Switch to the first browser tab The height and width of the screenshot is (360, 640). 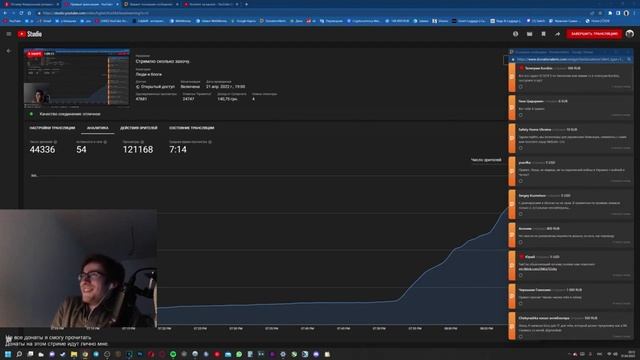(31, 4)
